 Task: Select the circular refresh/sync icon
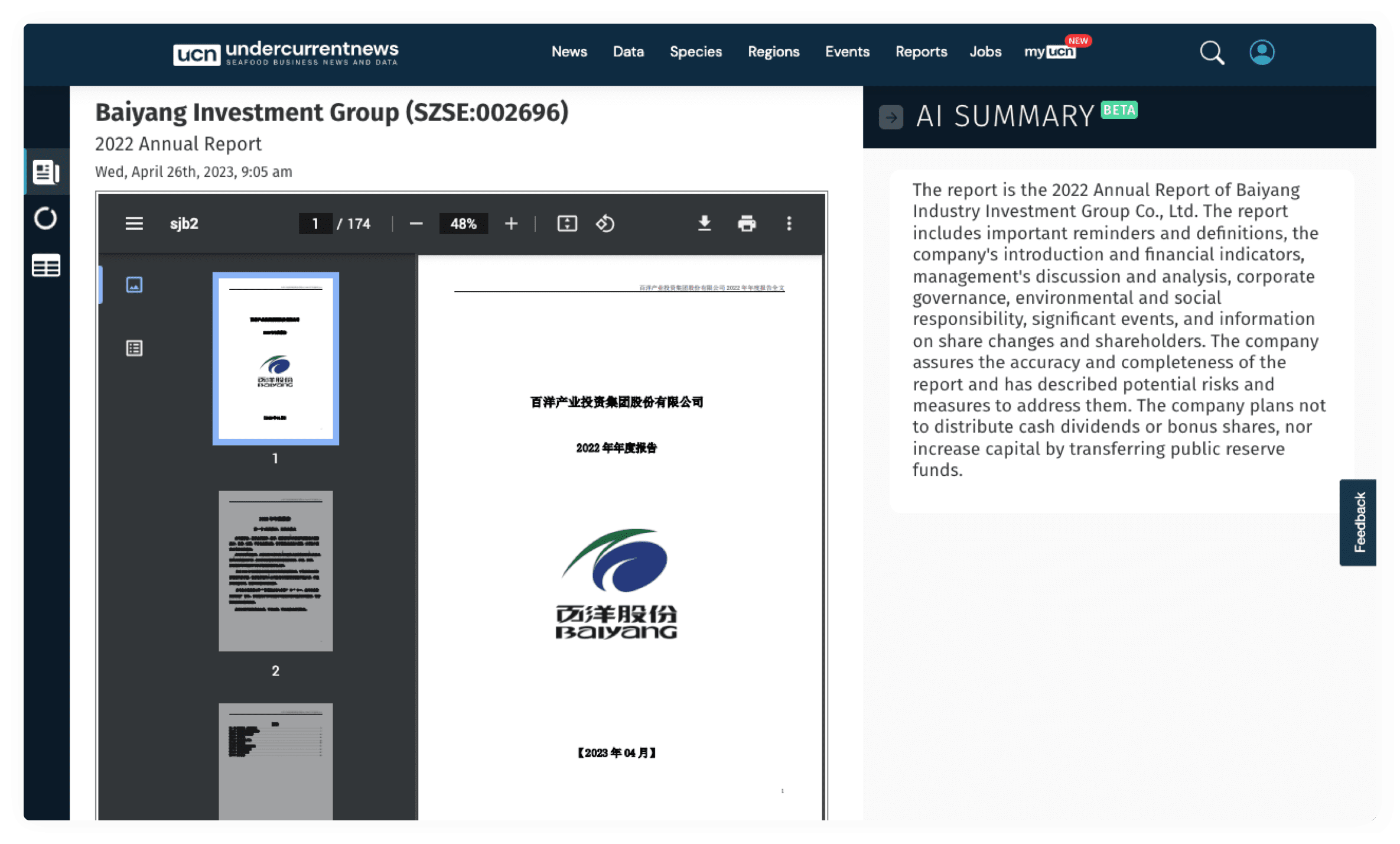[45, 221]
